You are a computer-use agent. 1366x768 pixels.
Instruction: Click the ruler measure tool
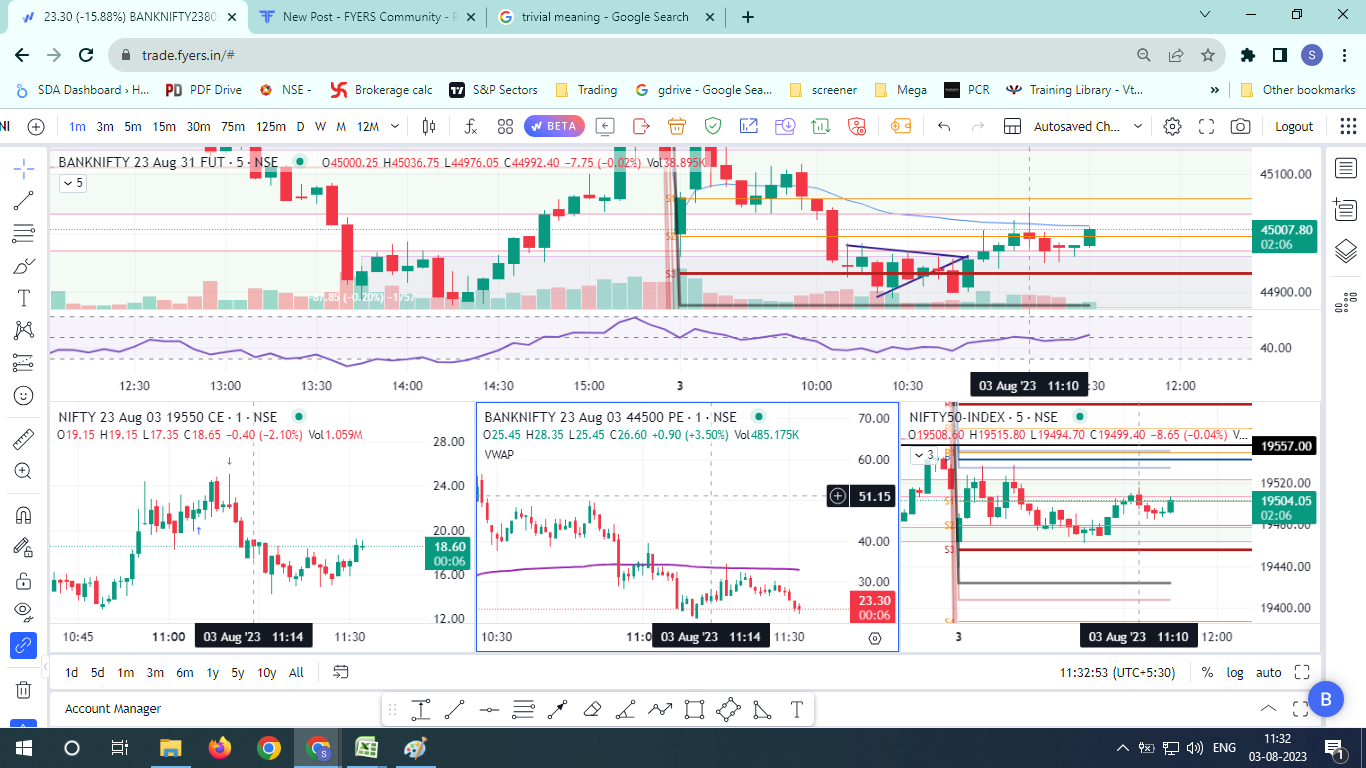coord(23,438)
